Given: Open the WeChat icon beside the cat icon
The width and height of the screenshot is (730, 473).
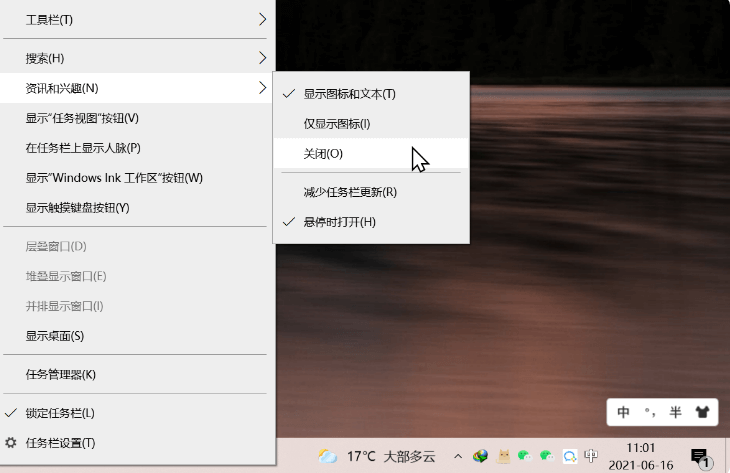Looking at the screenshot, I should click(x=525, y=456).
